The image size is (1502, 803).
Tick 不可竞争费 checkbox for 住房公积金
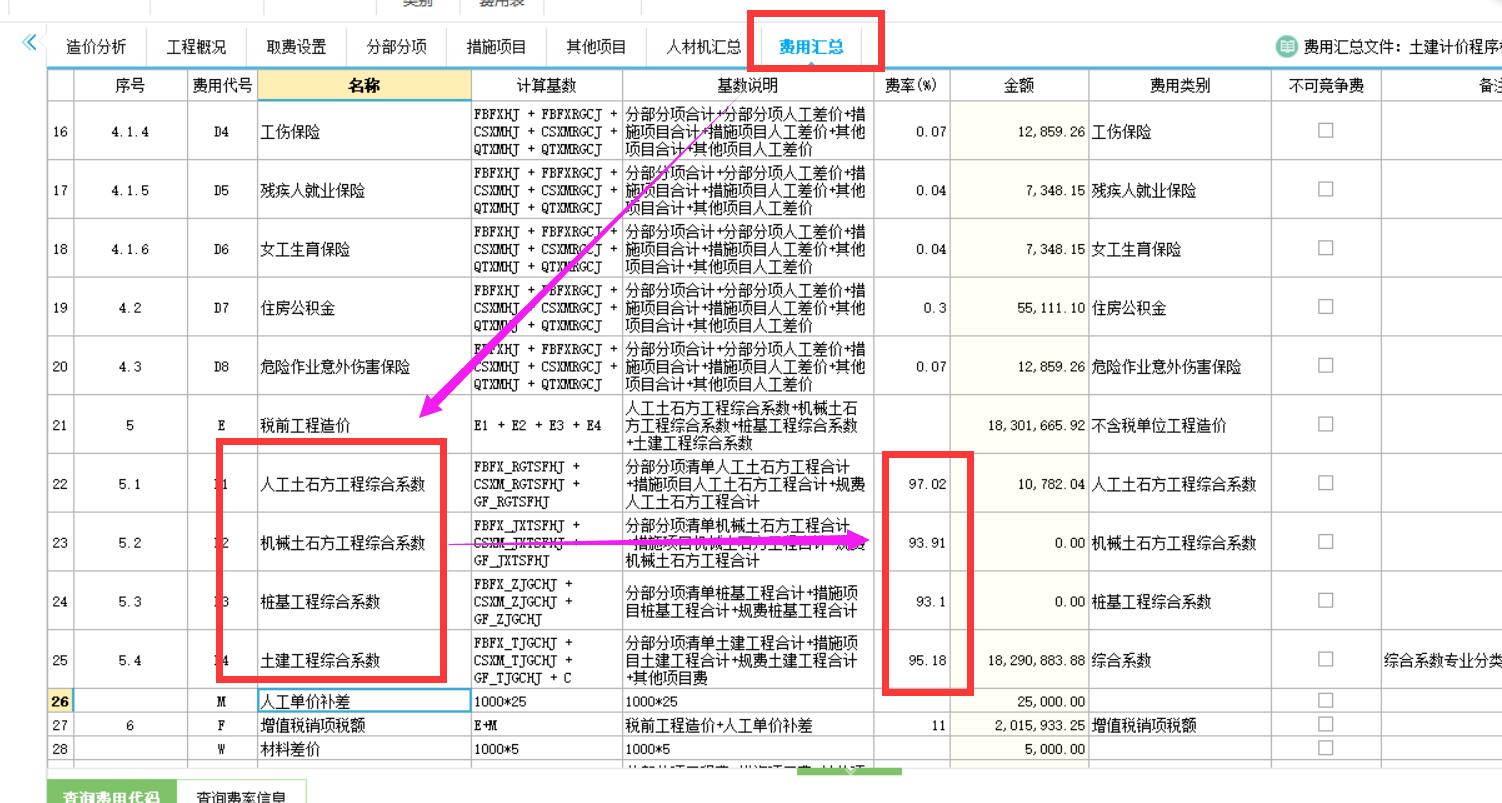pyautogui.click(x=1326, y=307)
